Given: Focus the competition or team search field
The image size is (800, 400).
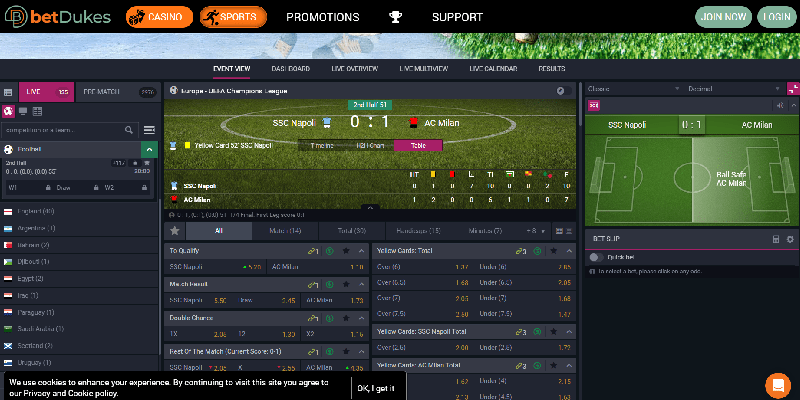Looking at the screenshot, I should (63, 130).
